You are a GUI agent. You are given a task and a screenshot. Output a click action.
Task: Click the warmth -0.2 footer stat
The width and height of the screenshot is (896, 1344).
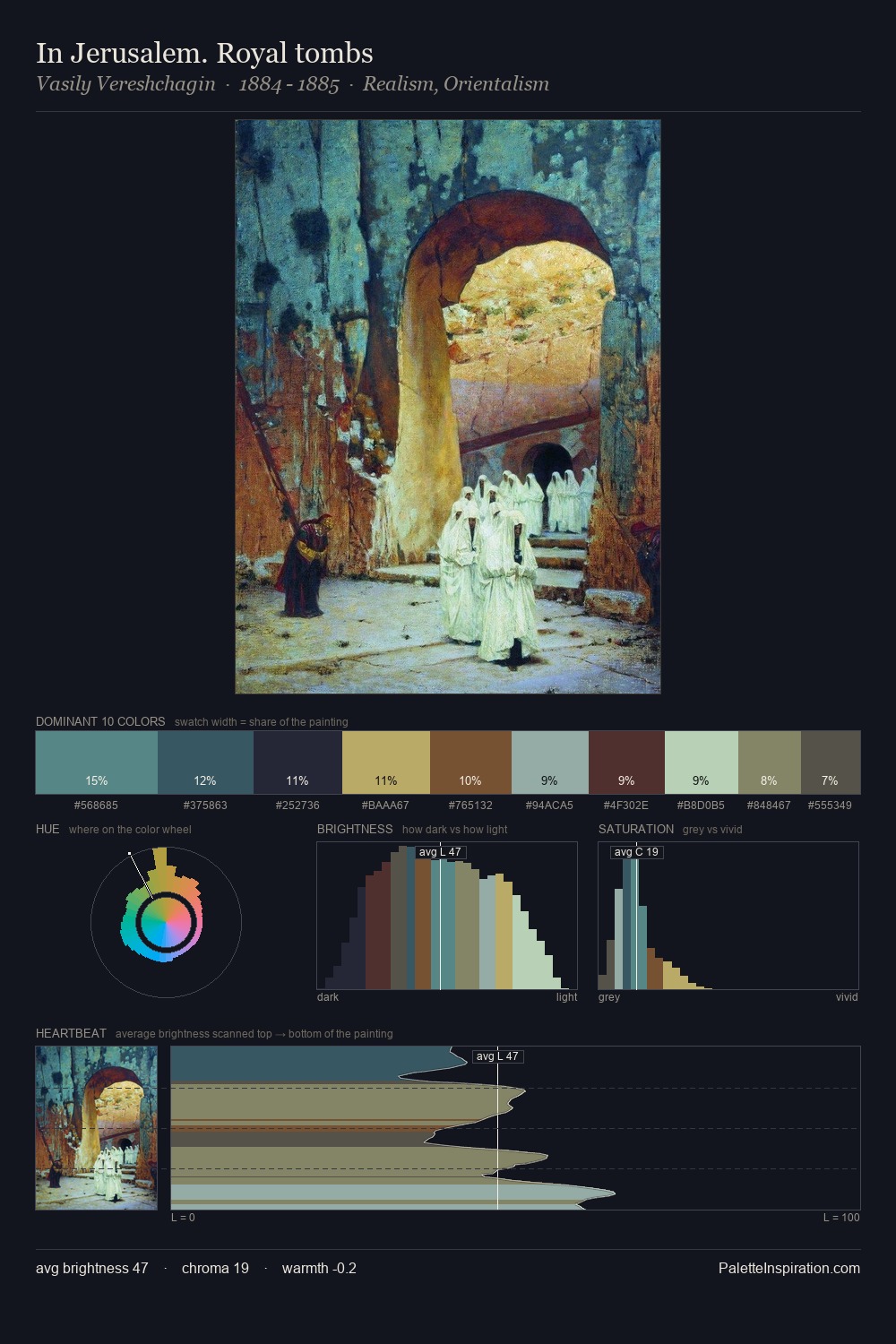tap(319, 1268)
